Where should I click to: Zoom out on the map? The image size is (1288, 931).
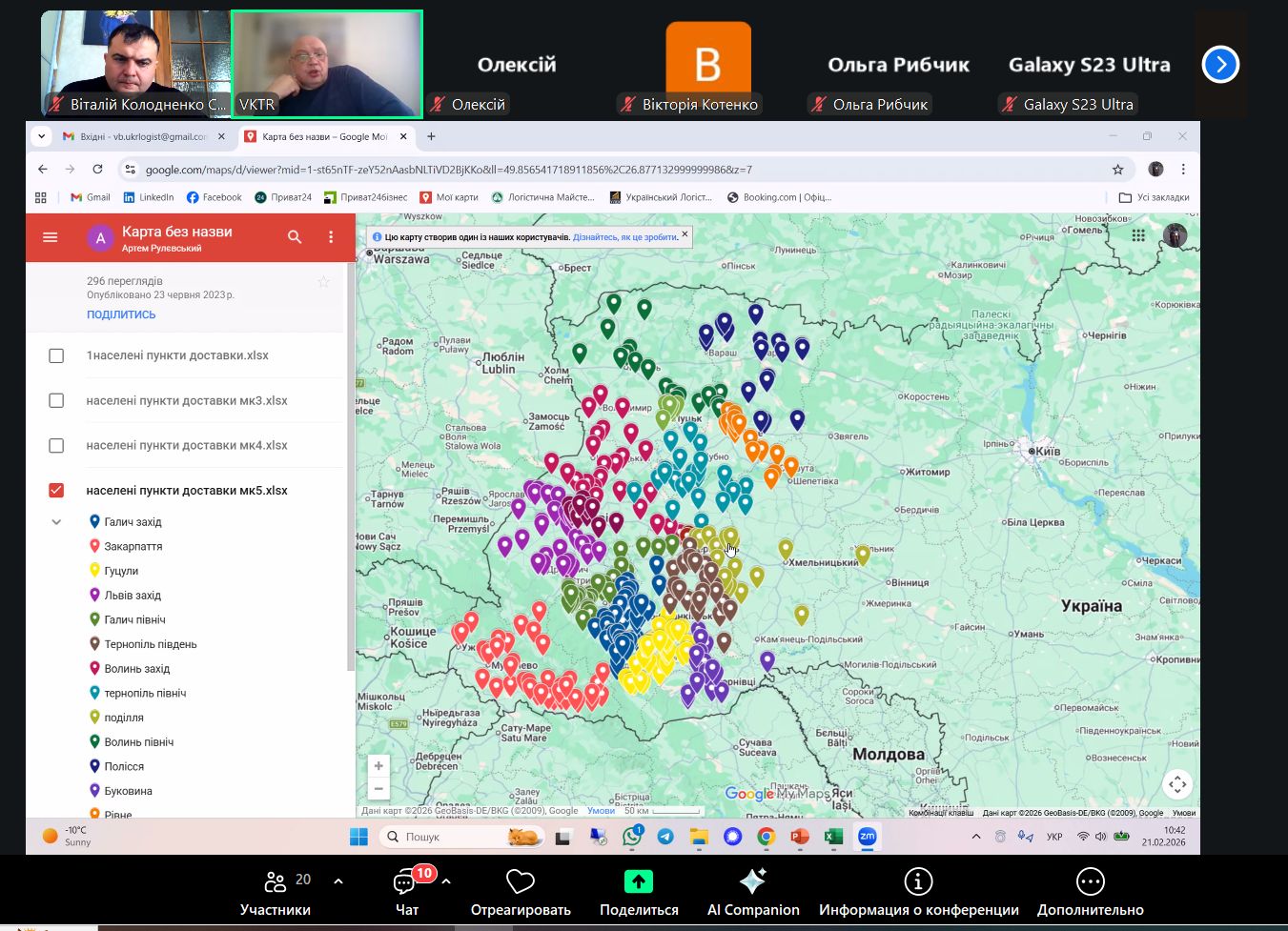coord(378,789)
